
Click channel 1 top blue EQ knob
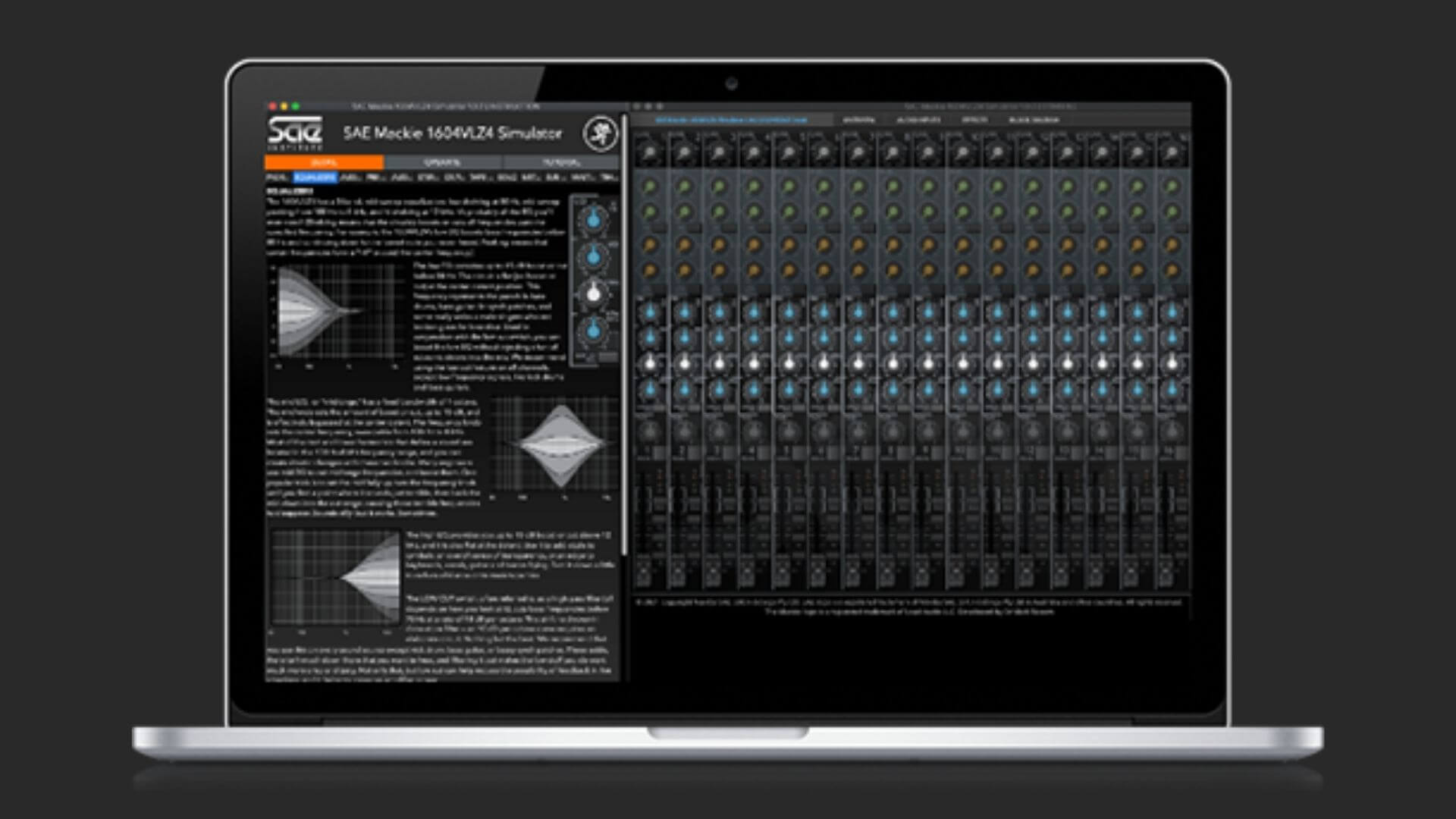(x=649, y=311)
